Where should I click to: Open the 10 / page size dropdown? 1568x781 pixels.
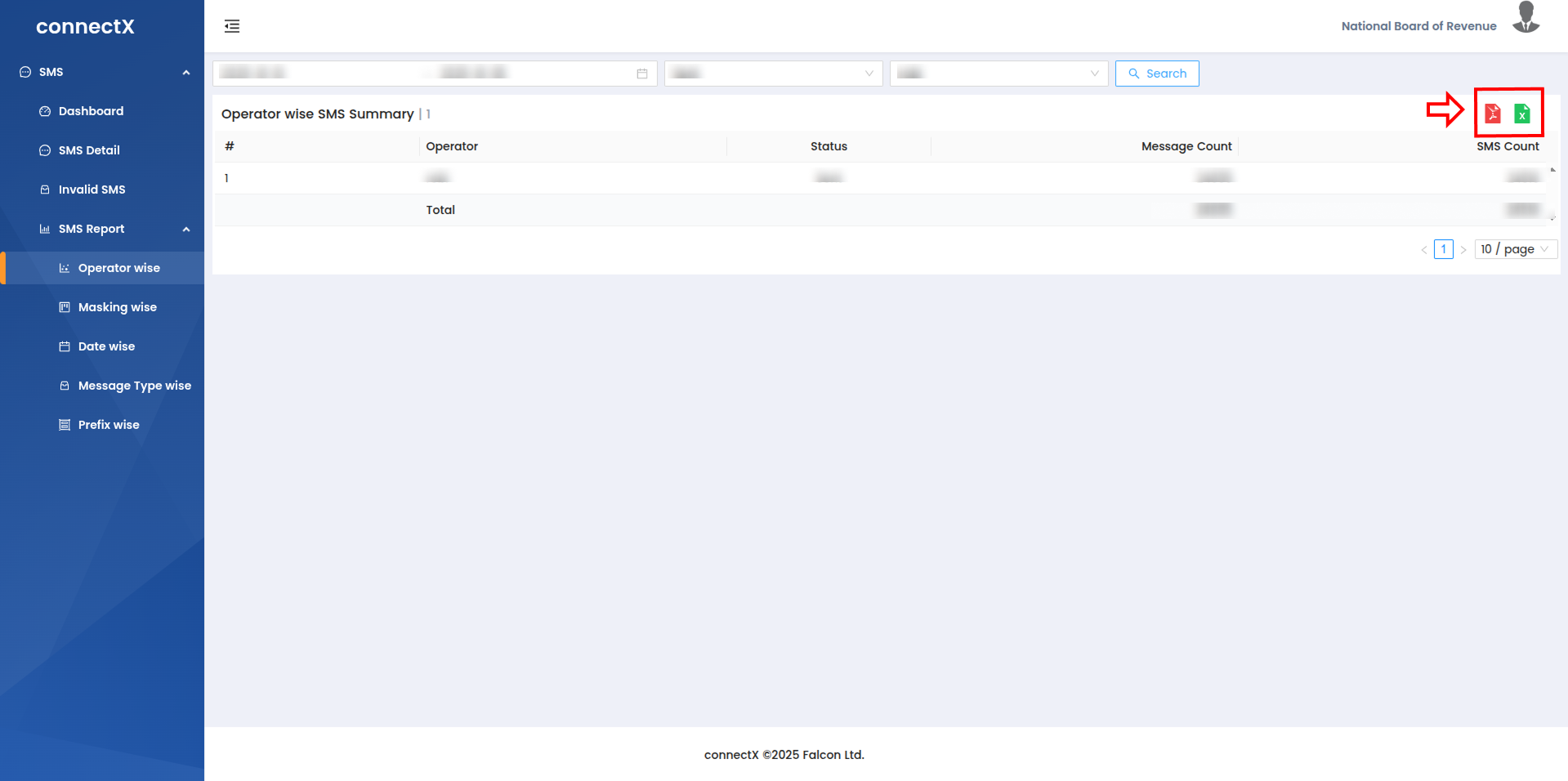coord(1515,249)
